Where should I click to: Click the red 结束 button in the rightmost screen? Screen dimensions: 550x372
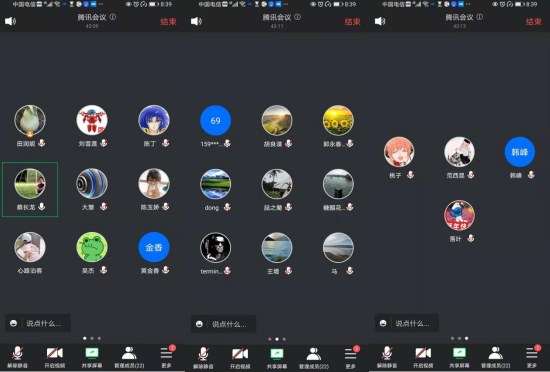pos(534,22)
